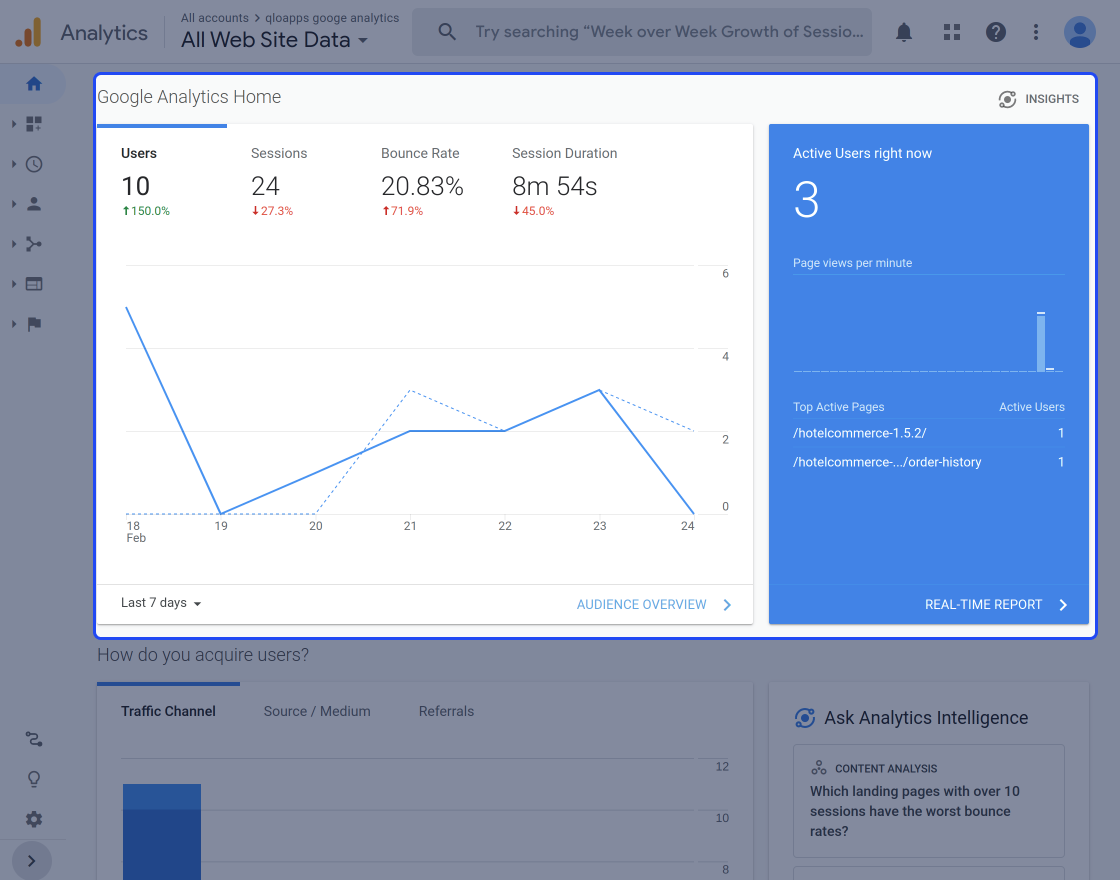Image resolution: width=1120 pixels, height=880 pixels.
Task: Click the qloapps googe analytics breadcrumb
Action: tap(332, 18)
